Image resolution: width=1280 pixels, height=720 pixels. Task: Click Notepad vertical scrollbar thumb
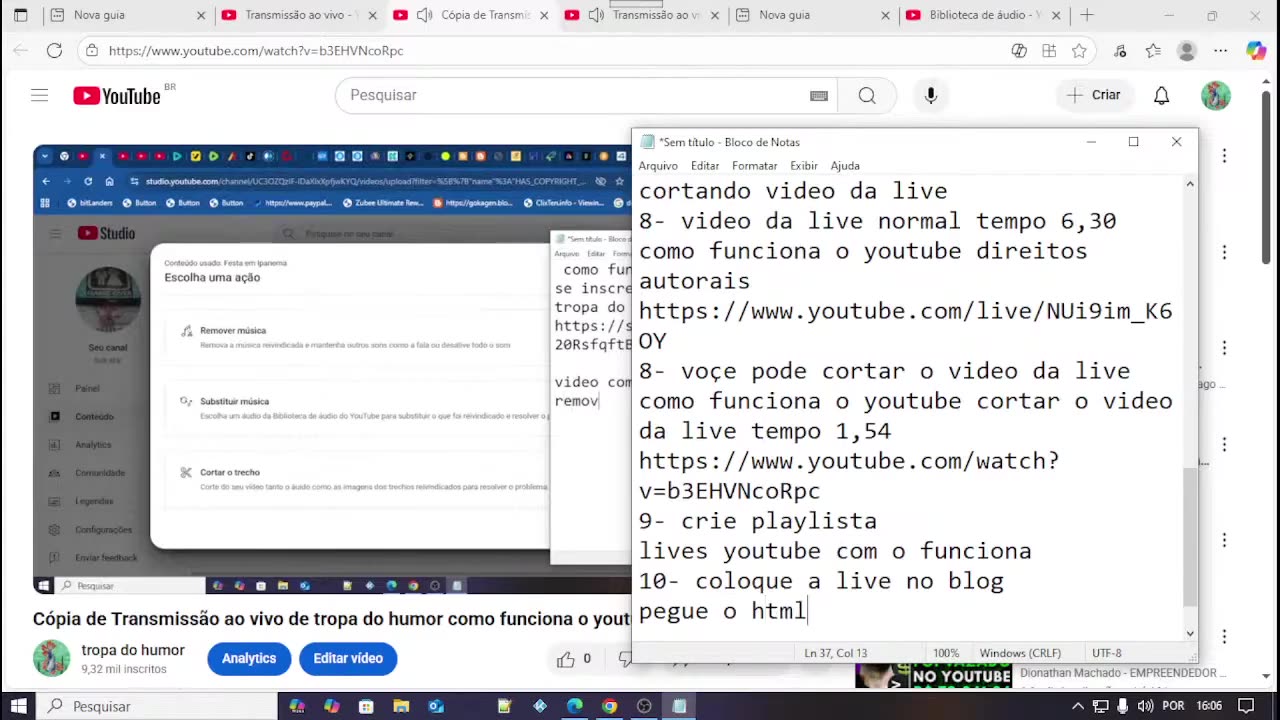coord(1189,537)
